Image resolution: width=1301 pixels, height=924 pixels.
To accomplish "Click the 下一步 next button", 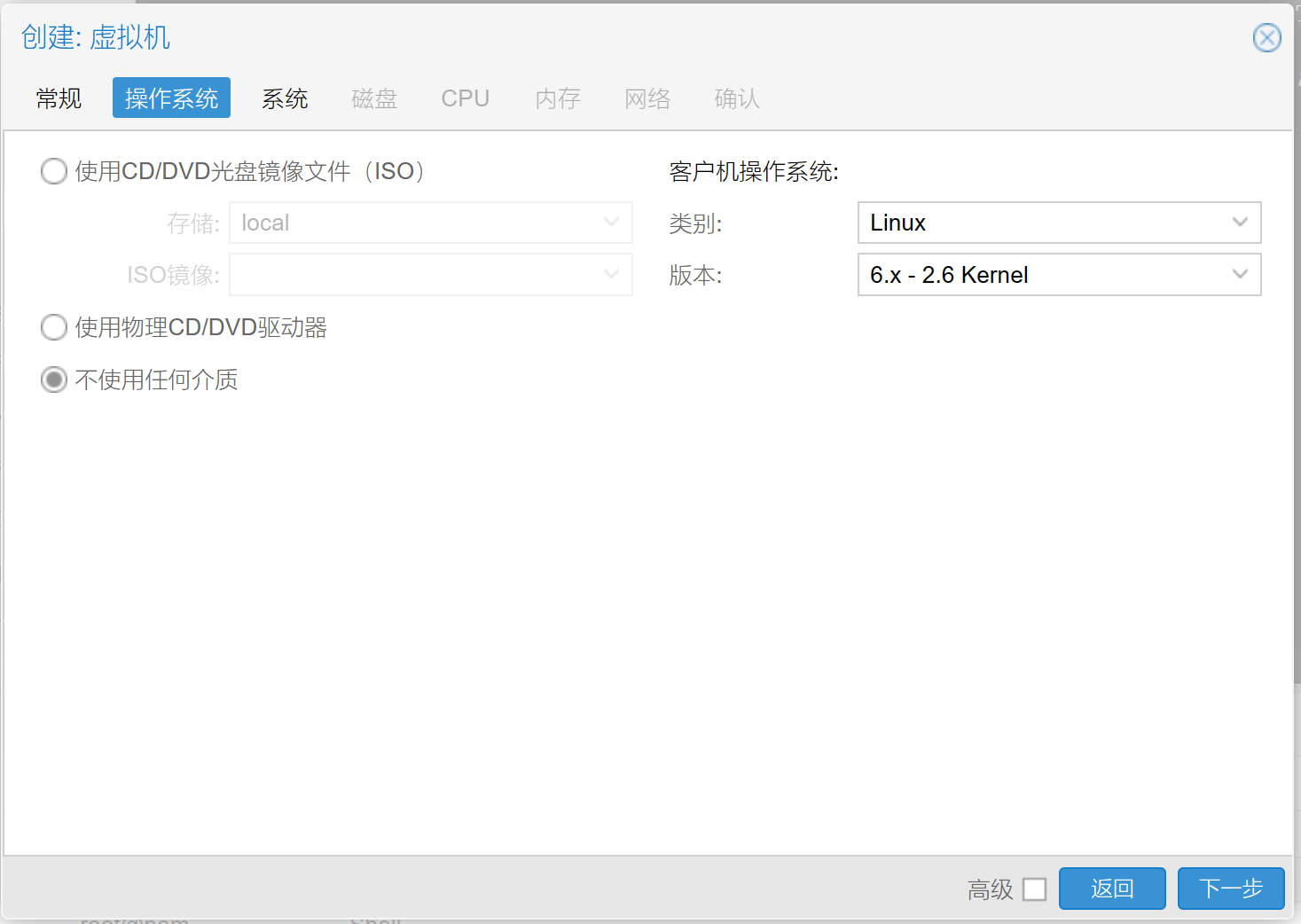I will [1230, 889].
